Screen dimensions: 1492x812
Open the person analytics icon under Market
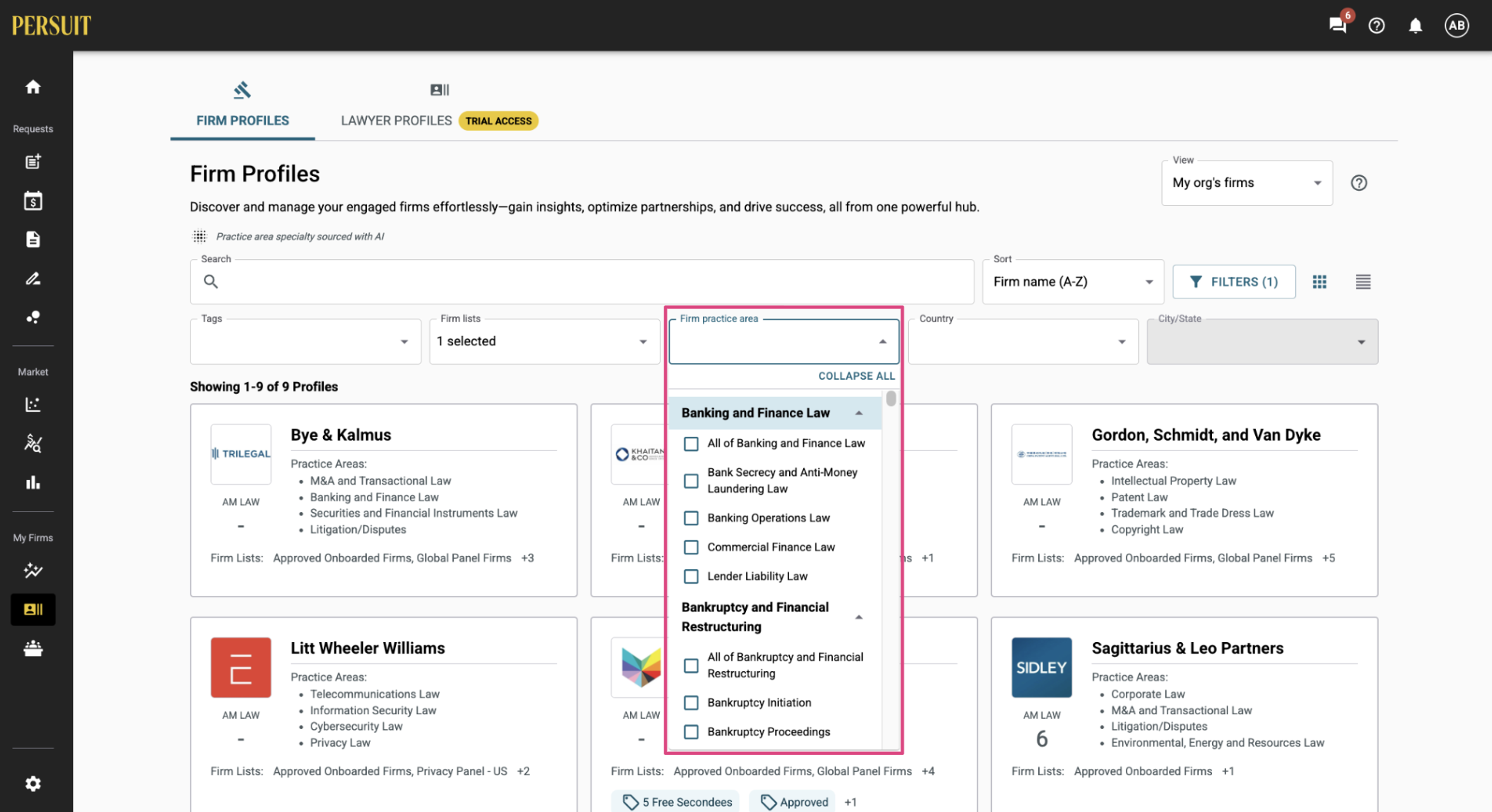[x=33, y=444]
